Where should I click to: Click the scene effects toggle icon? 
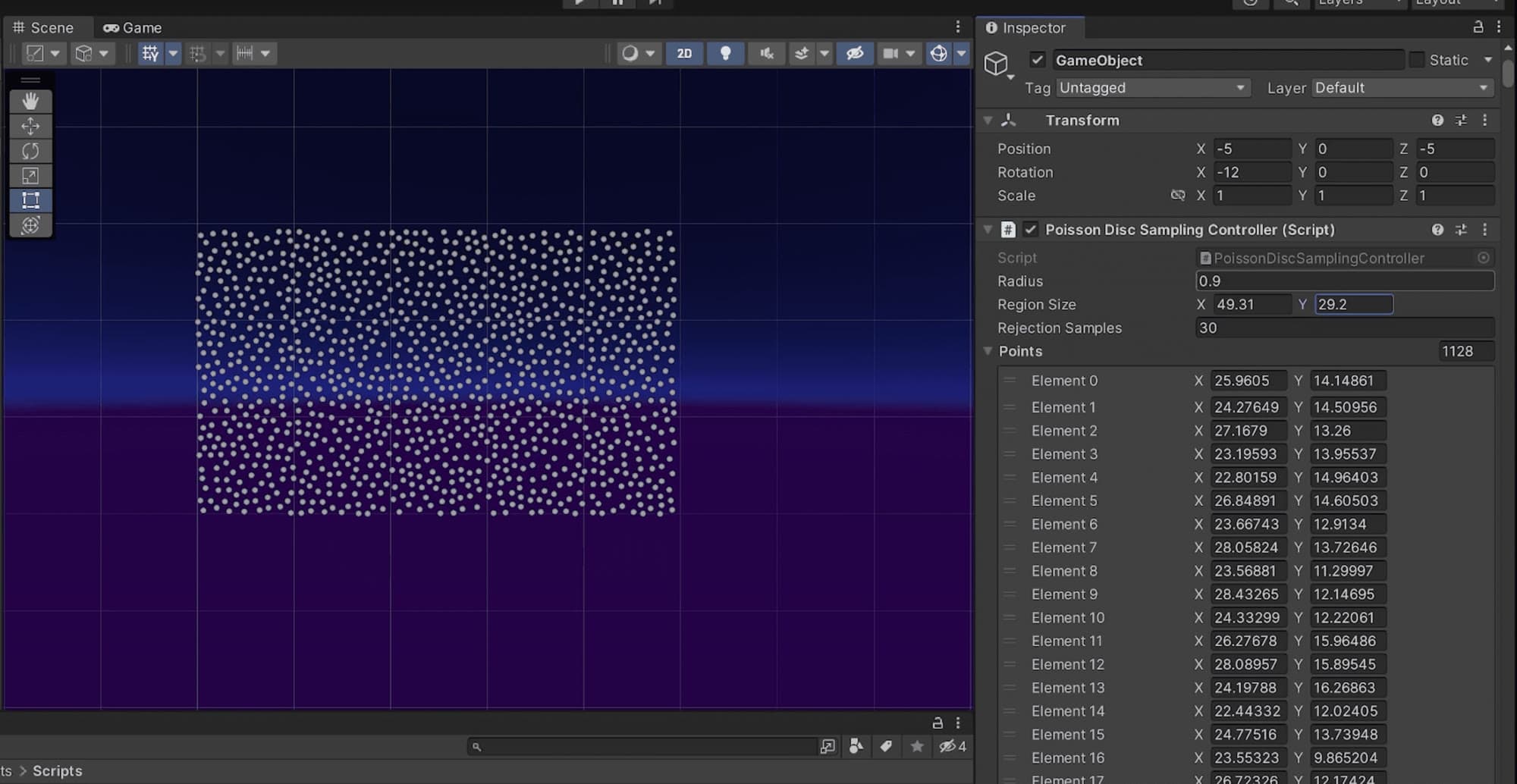point(801,53)
